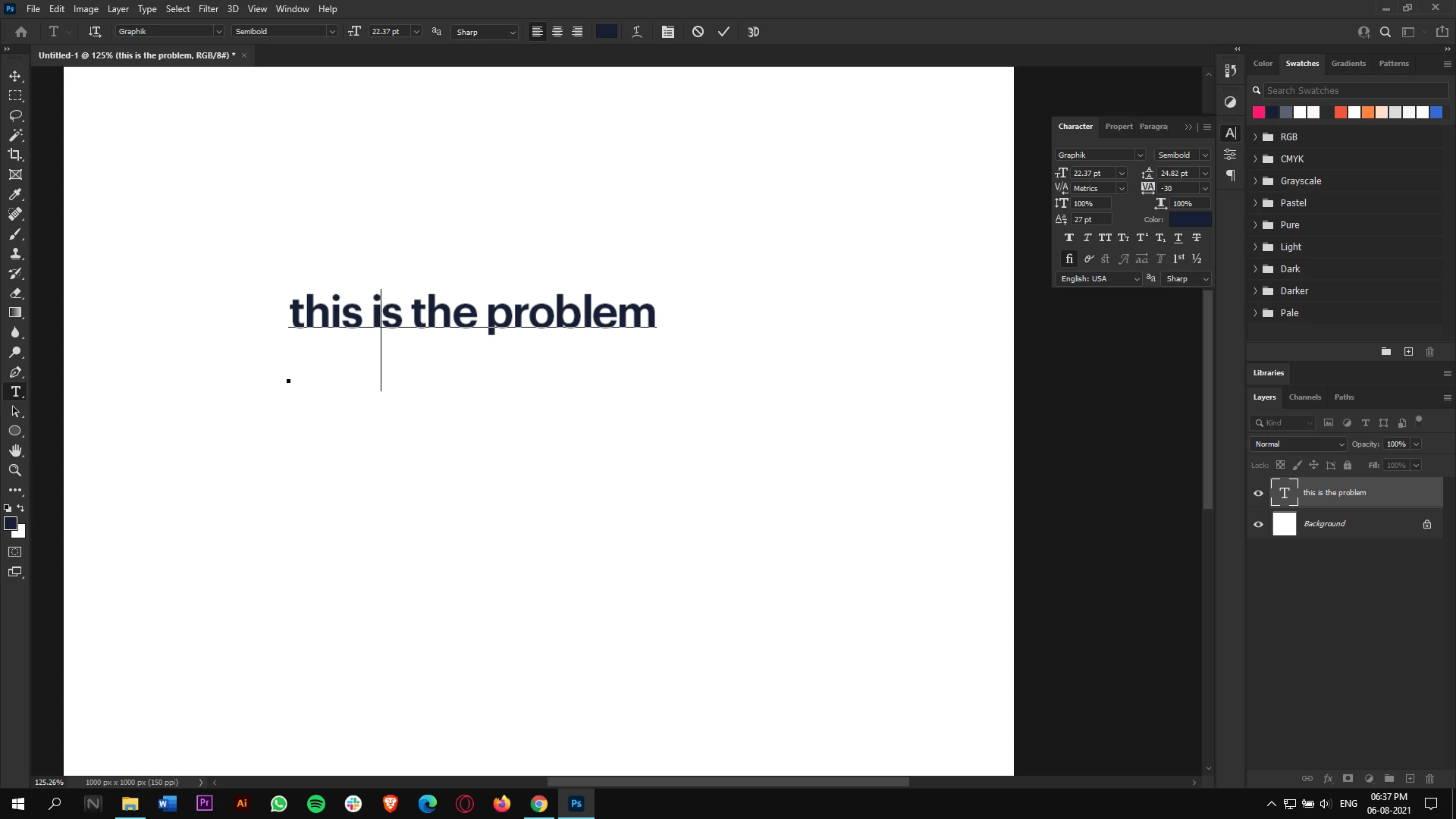Viewport: 1456px width, 819px height.
Task: Select the Crop tool
Action: (x=15, y=155)
